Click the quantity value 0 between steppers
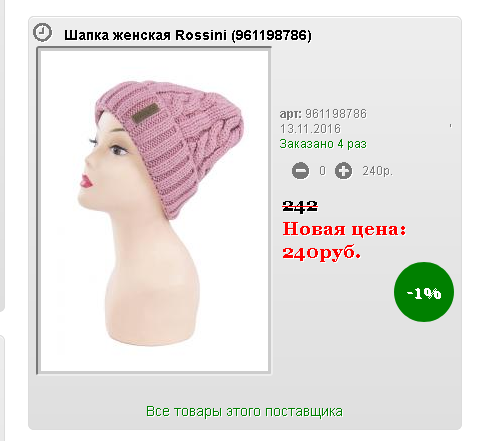The width and height of the screenshot is (494, 441). (x=322, y=171)
